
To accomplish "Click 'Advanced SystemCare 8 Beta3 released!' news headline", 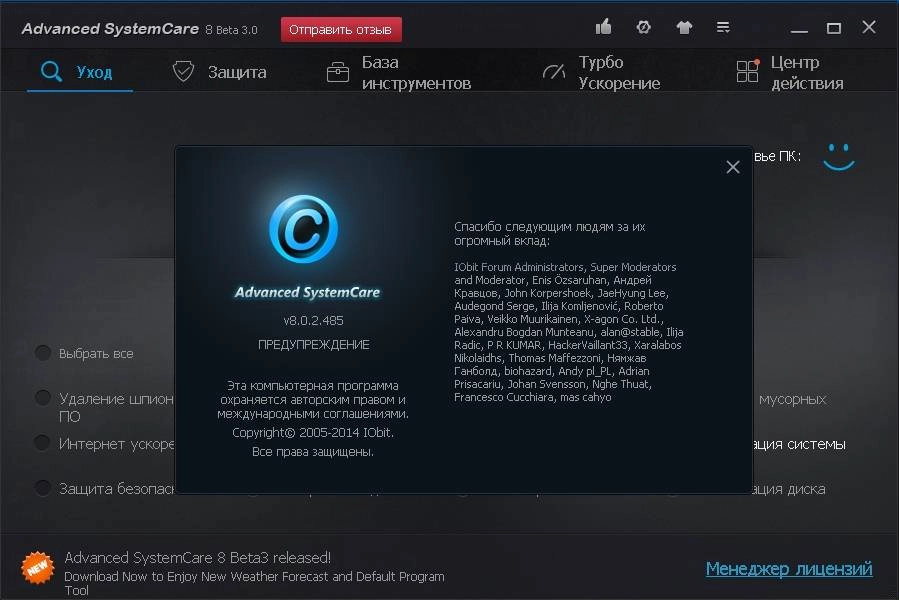I will [197, 558].
